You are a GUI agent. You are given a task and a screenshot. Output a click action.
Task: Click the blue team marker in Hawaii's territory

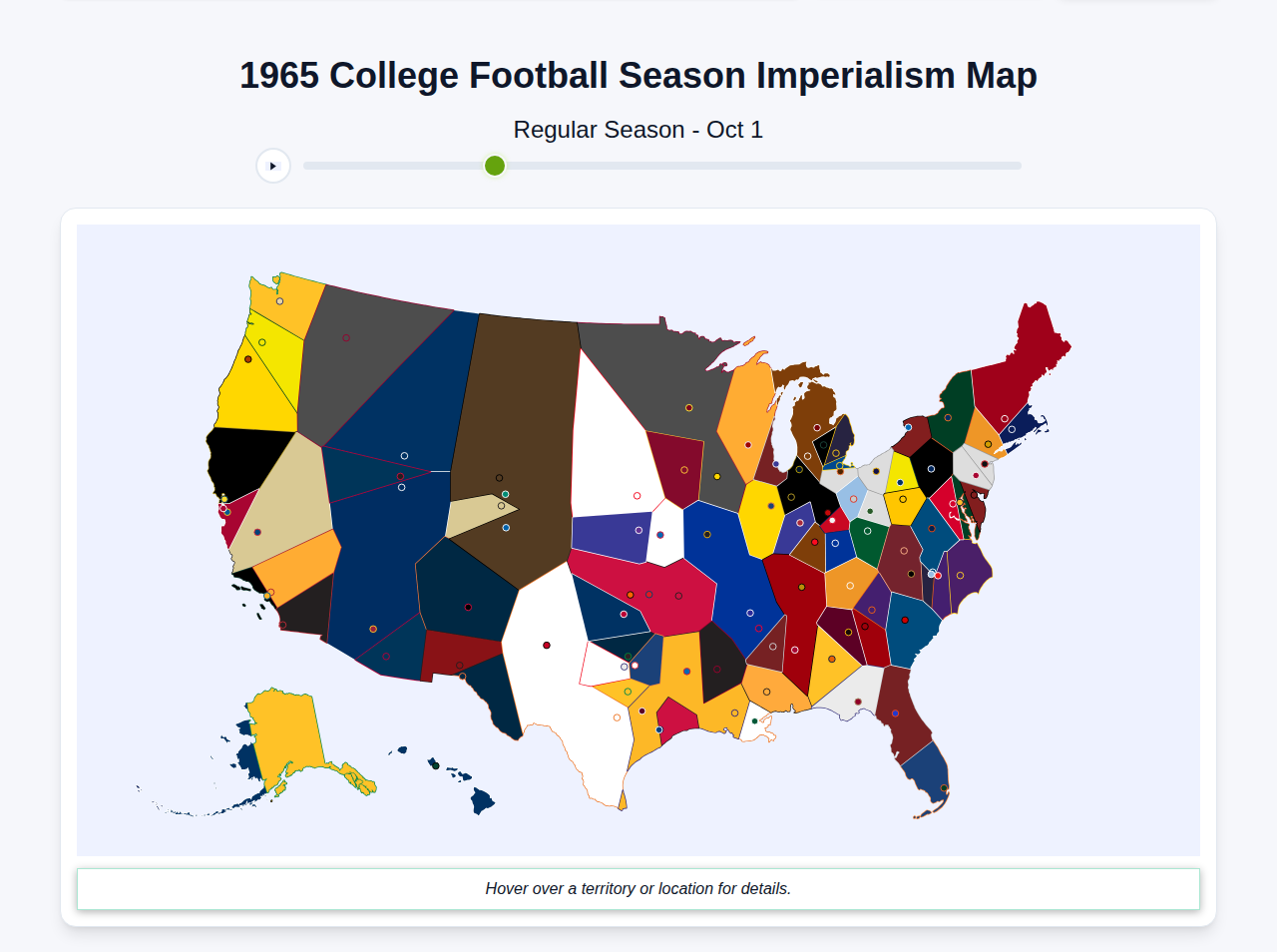pyautogui.click(x=436, y=766)
